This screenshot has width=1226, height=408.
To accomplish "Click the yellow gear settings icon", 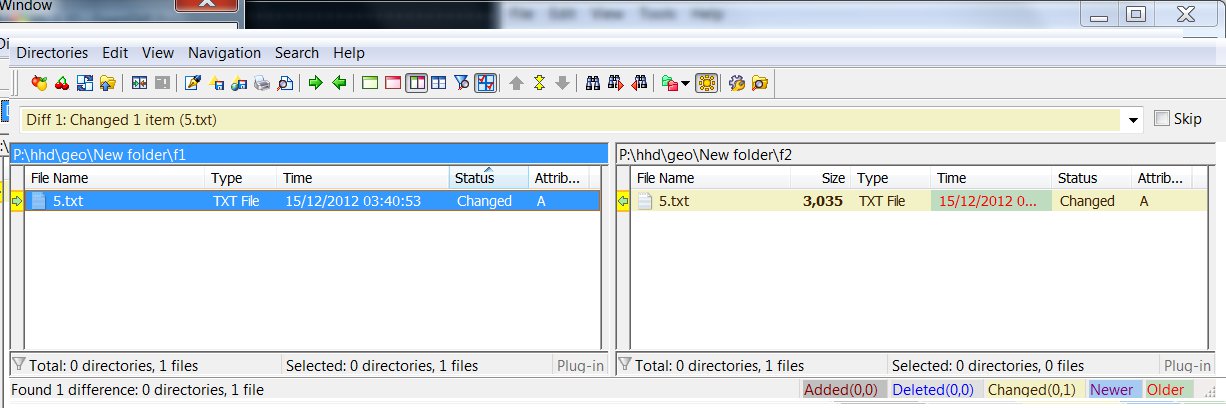I will click(x=707, y=83).
